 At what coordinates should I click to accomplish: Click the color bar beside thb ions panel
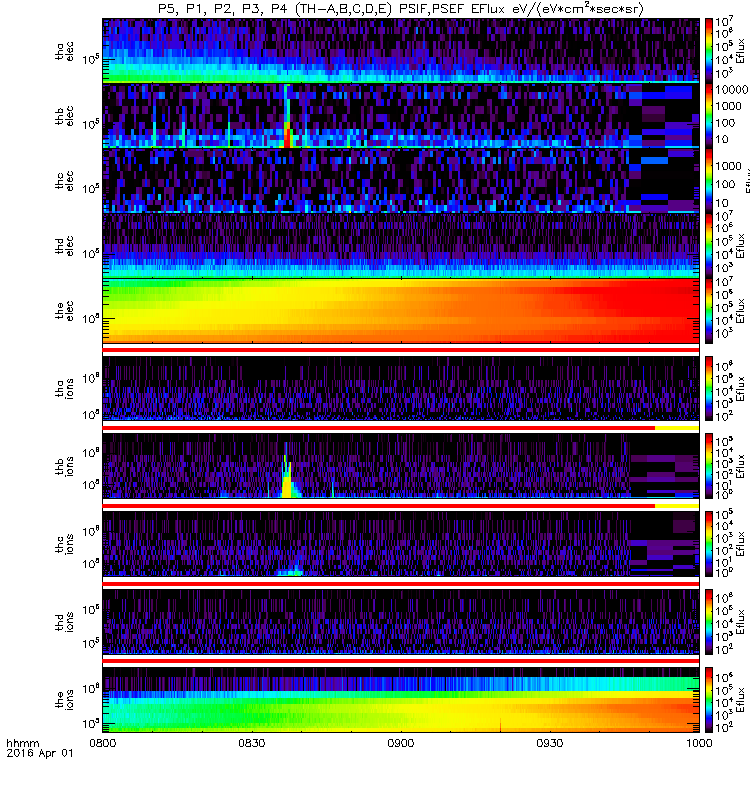pyautogui.click(x=709, y=466)
